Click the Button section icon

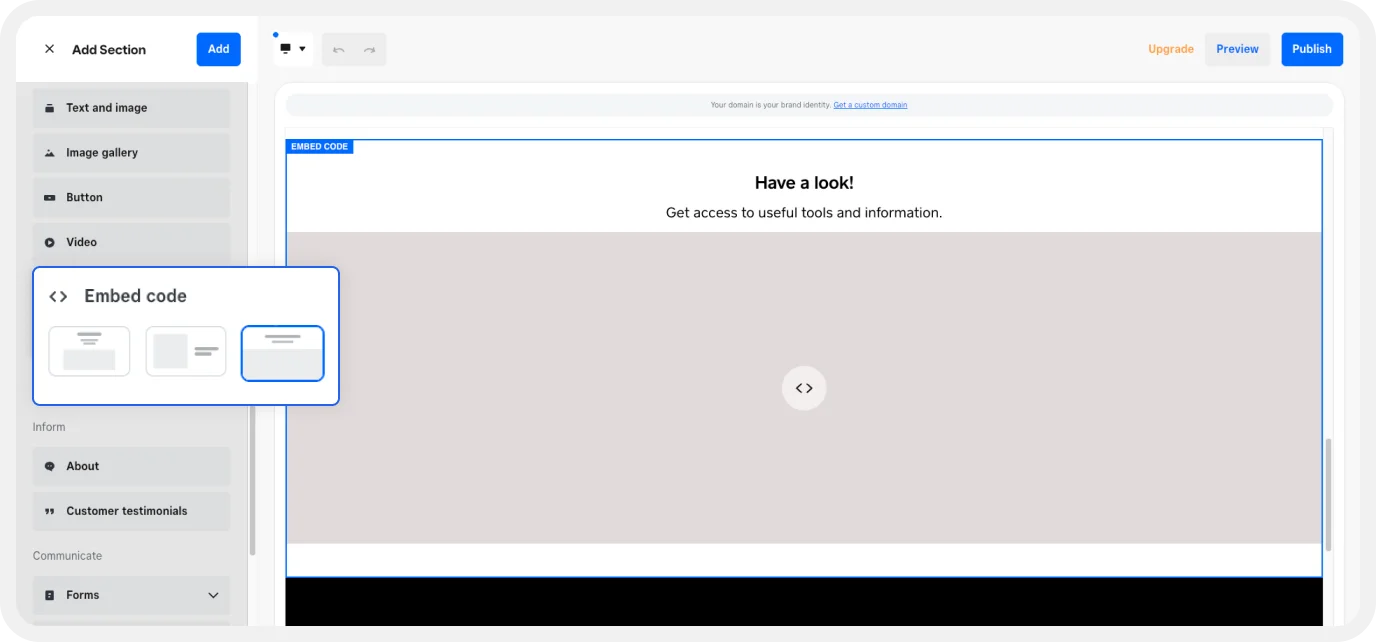coord(48,197)
